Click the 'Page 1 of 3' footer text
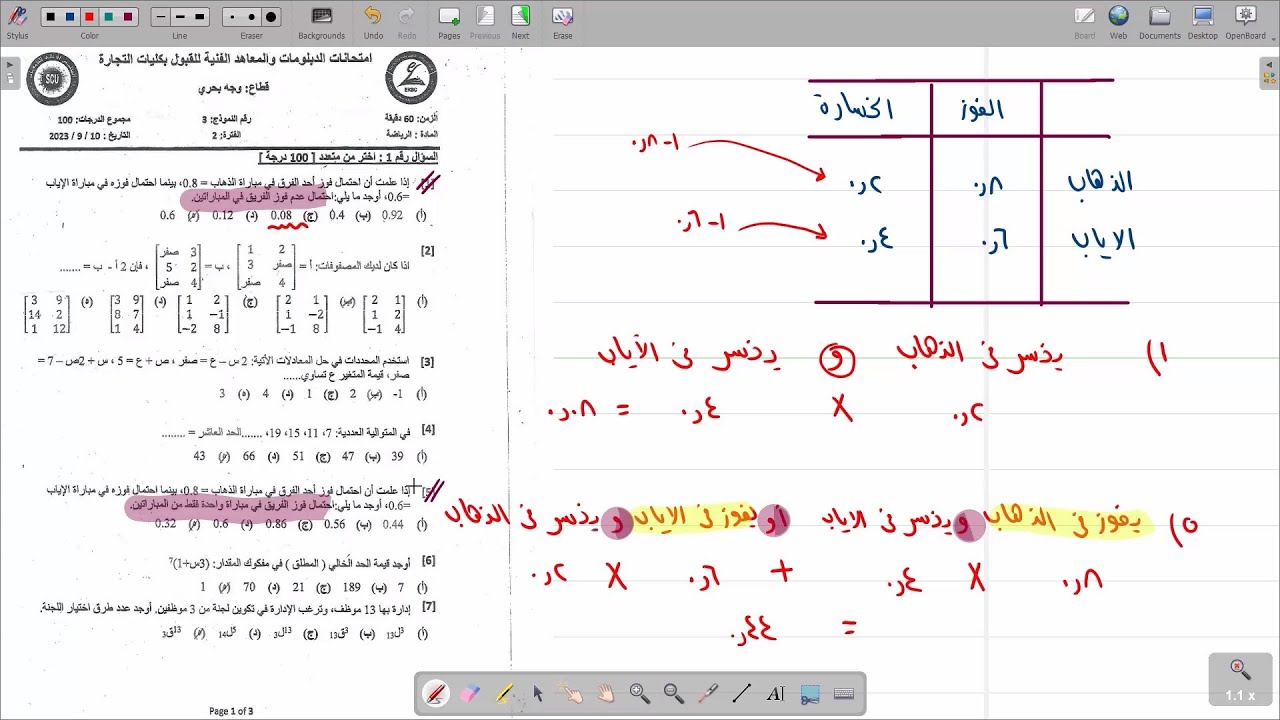Screen dimensions: 1280x720 click(x=231, y=711)
